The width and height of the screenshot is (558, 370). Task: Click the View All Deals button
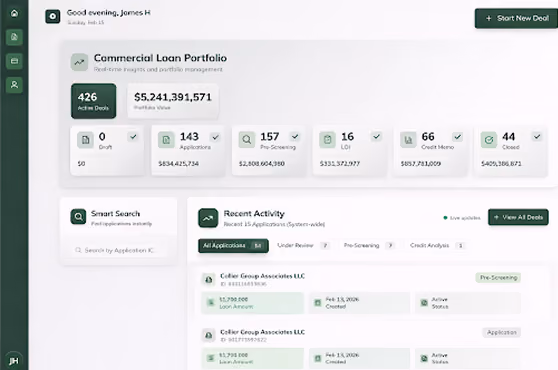click(x=518, y=217)
